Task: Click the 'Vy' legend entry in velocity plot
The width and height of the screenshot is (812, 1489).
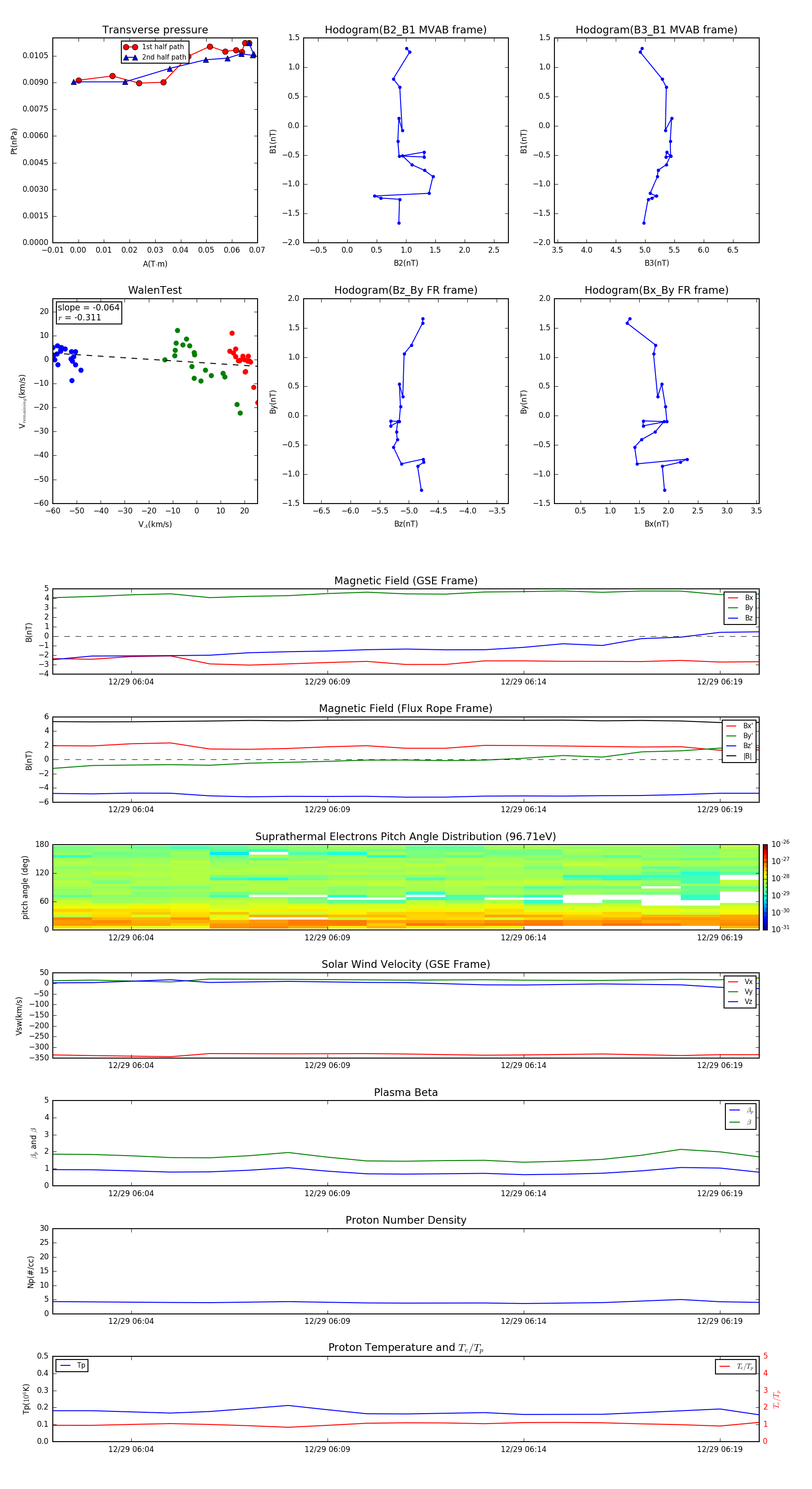Action: [740, 992]
